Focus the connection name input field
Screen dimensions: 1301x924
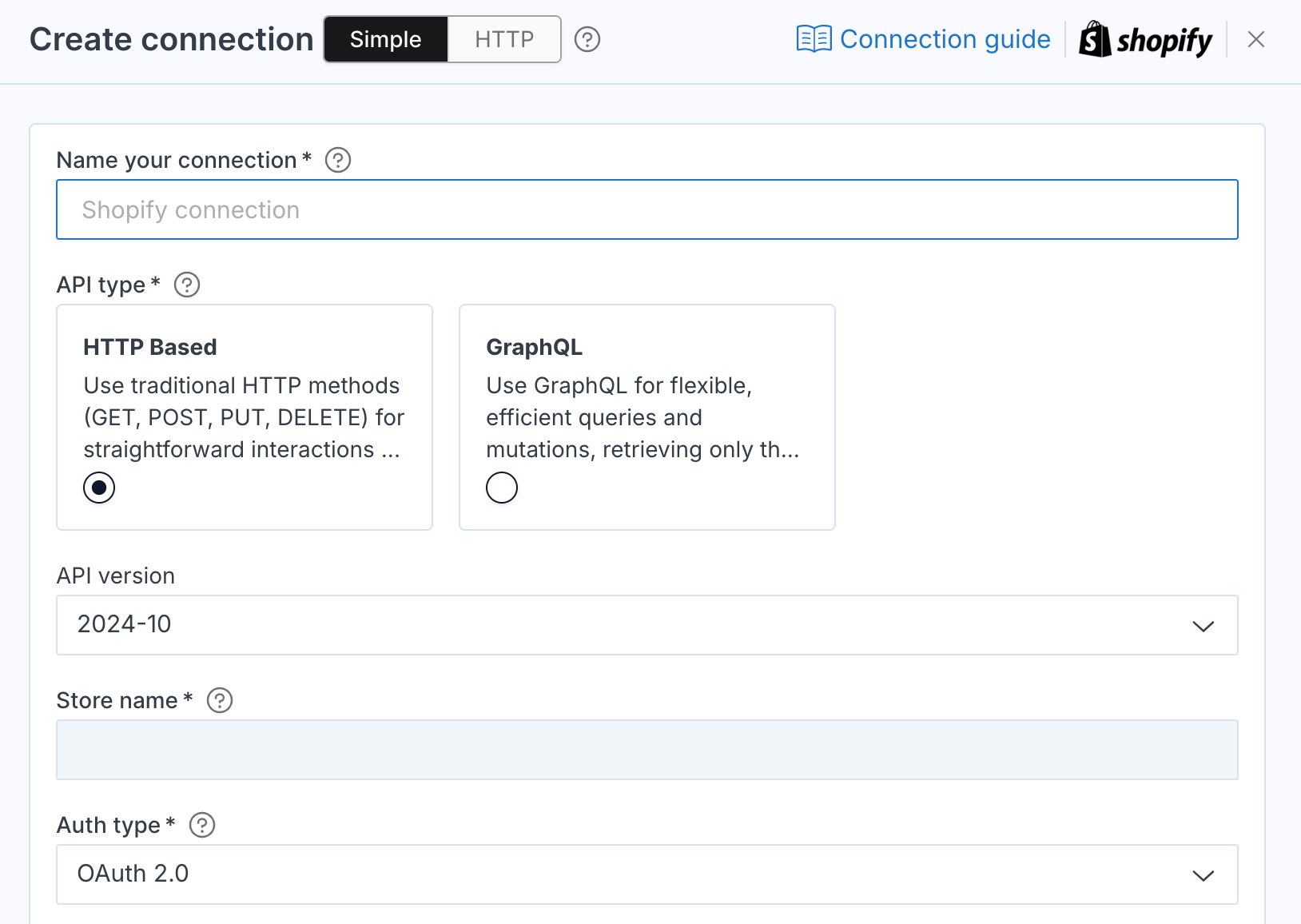647,209
